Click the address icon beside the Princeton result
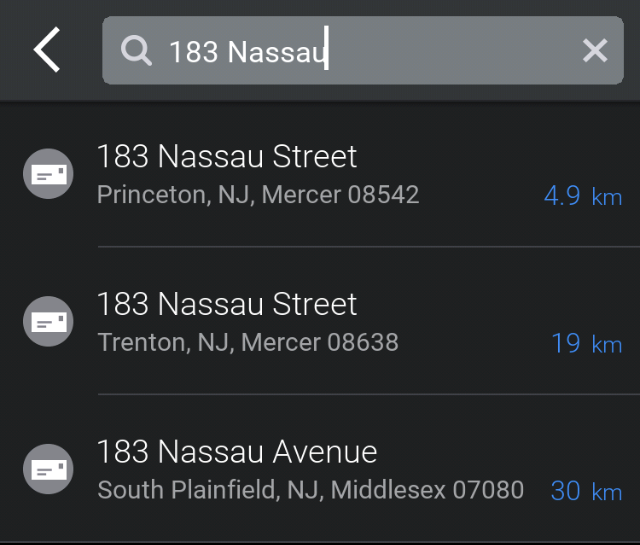Viewport: 640px width, 545px height. [x=48, y=174]
